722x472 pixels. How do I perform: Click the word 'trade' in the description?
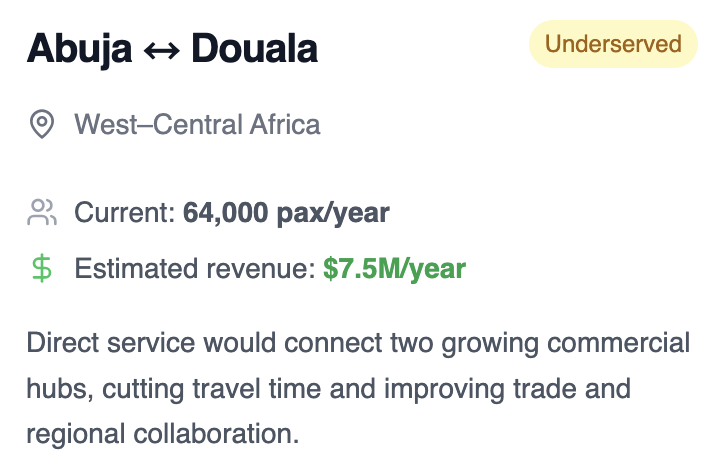(545, 388)
